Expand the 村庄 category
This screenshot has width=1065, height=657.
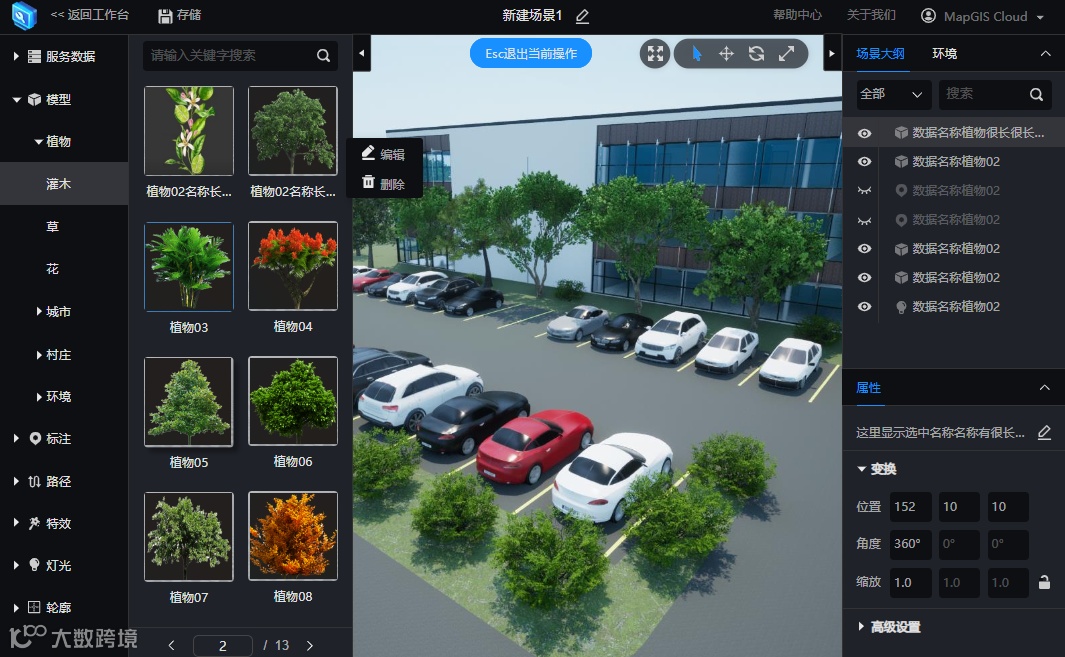(x=39, y=355)
